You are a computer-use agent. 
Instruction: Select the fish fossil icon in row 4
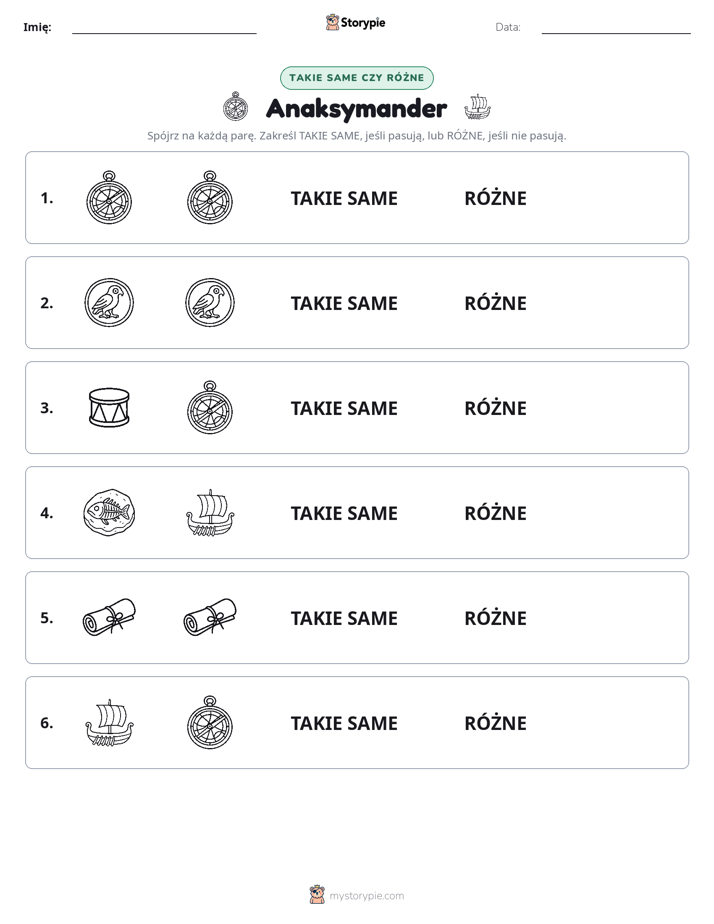click(109, 512)
